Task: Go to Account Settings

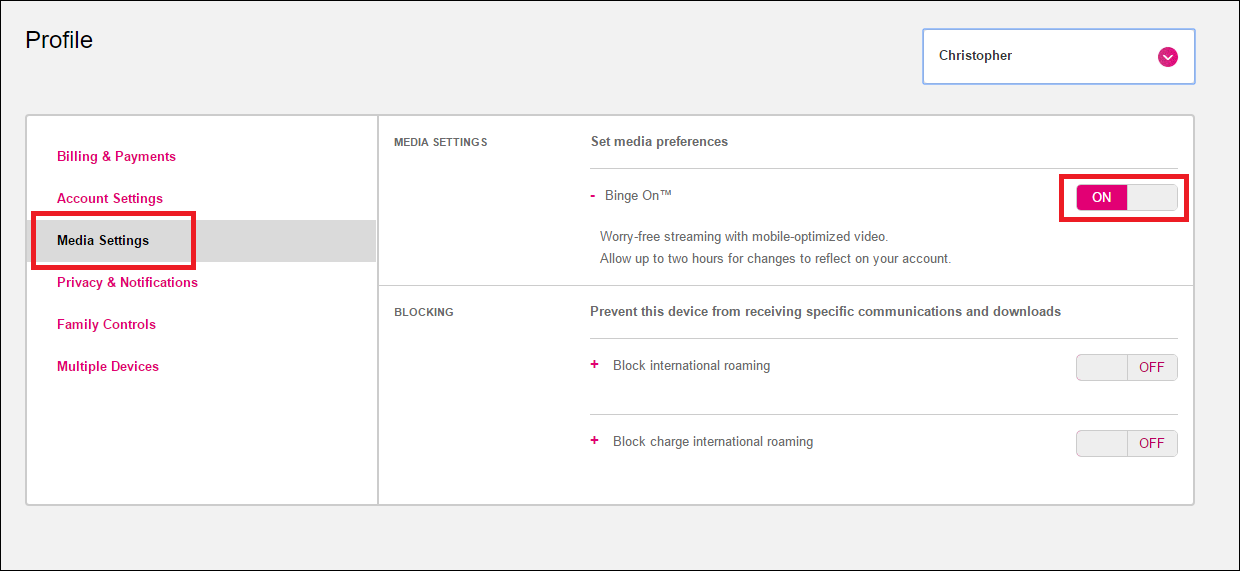Action: (110, 199)
